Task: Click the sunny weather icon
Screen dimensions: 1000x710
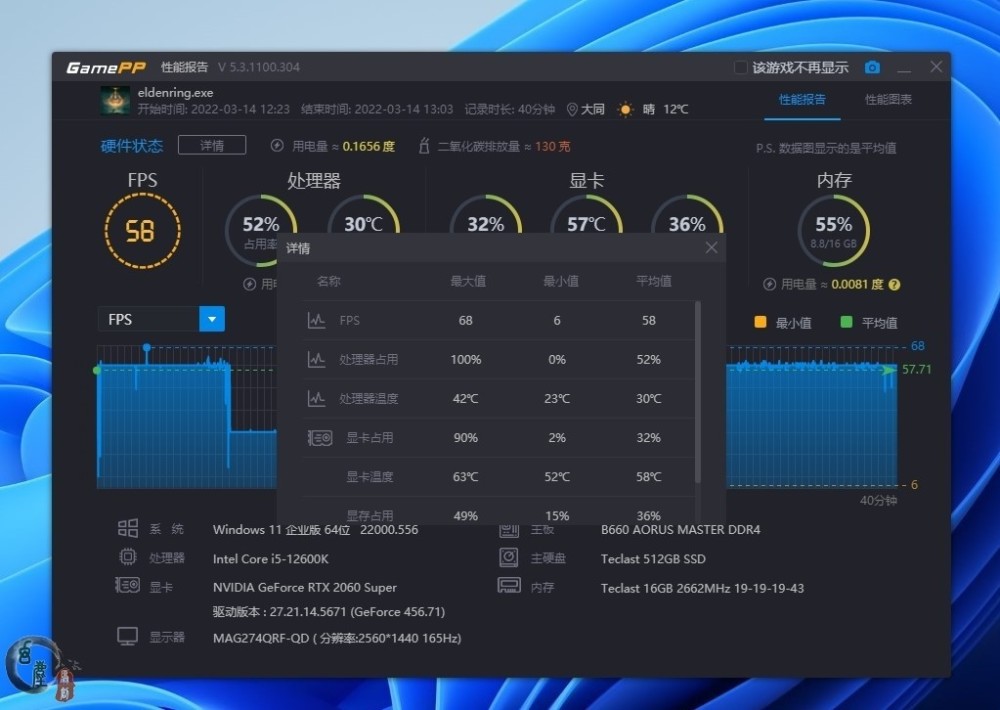Action: (x=626, y=110)
